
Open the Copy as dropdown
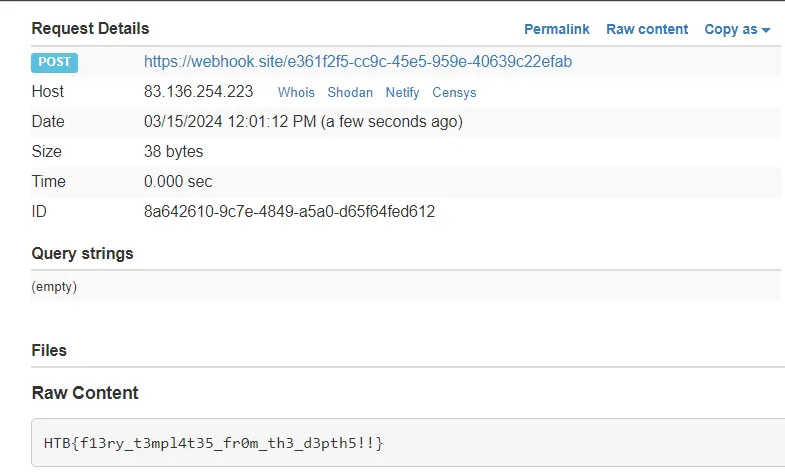coord(737,29)
